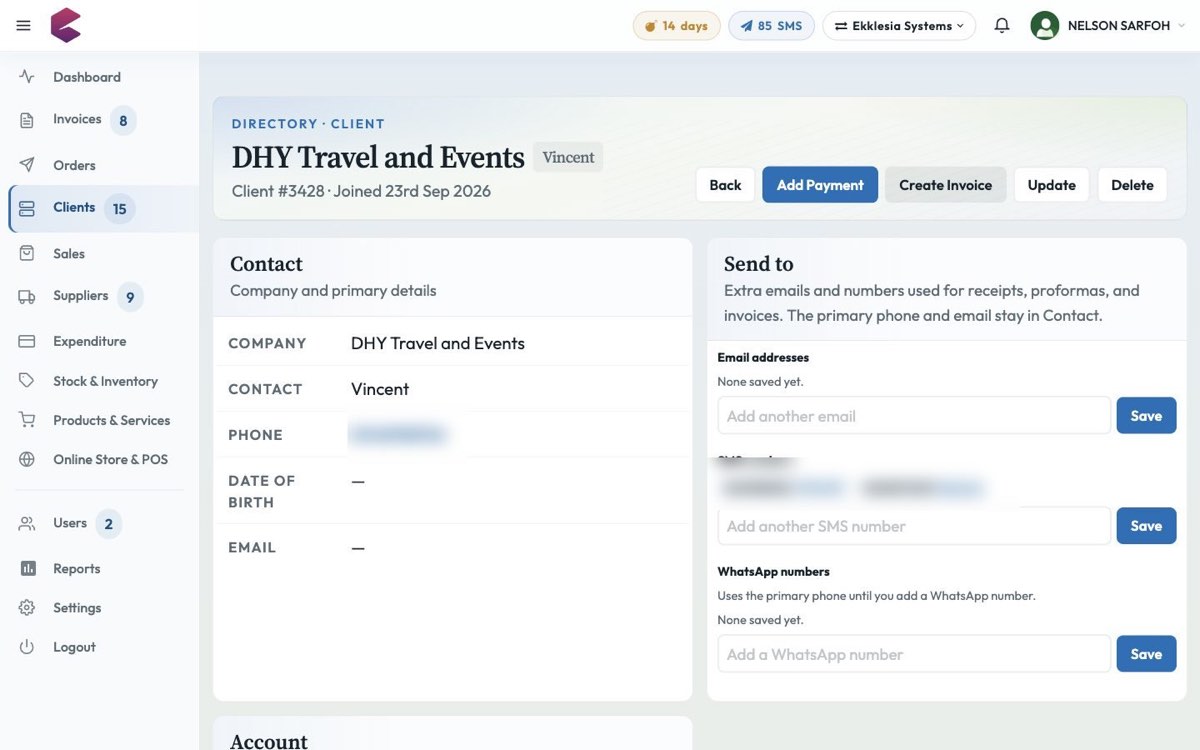This screenshot has height=750, width=1200.
Task: Click the Logout power icon
Action: (27, 647)
